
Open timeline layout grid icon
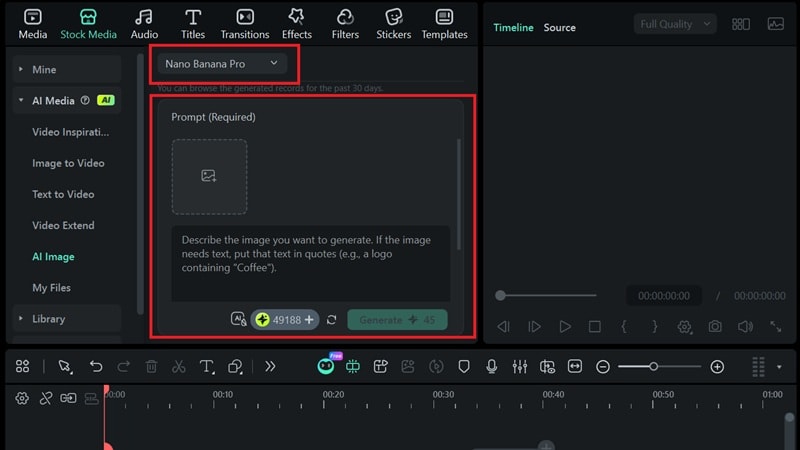[22, 366]
